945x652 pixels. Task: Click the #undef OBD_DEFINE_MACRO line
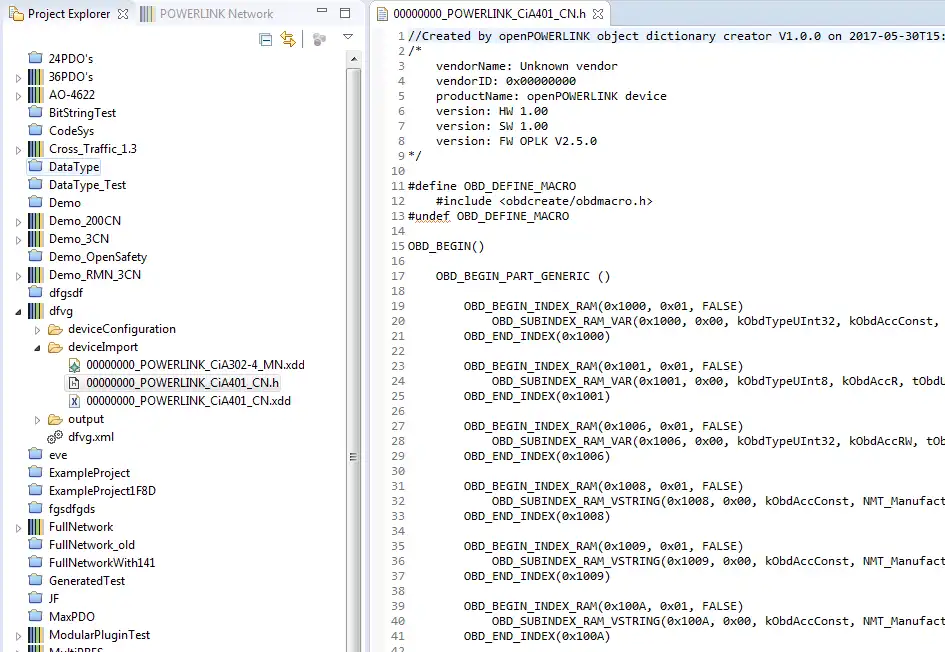click(x=488, y=216)
